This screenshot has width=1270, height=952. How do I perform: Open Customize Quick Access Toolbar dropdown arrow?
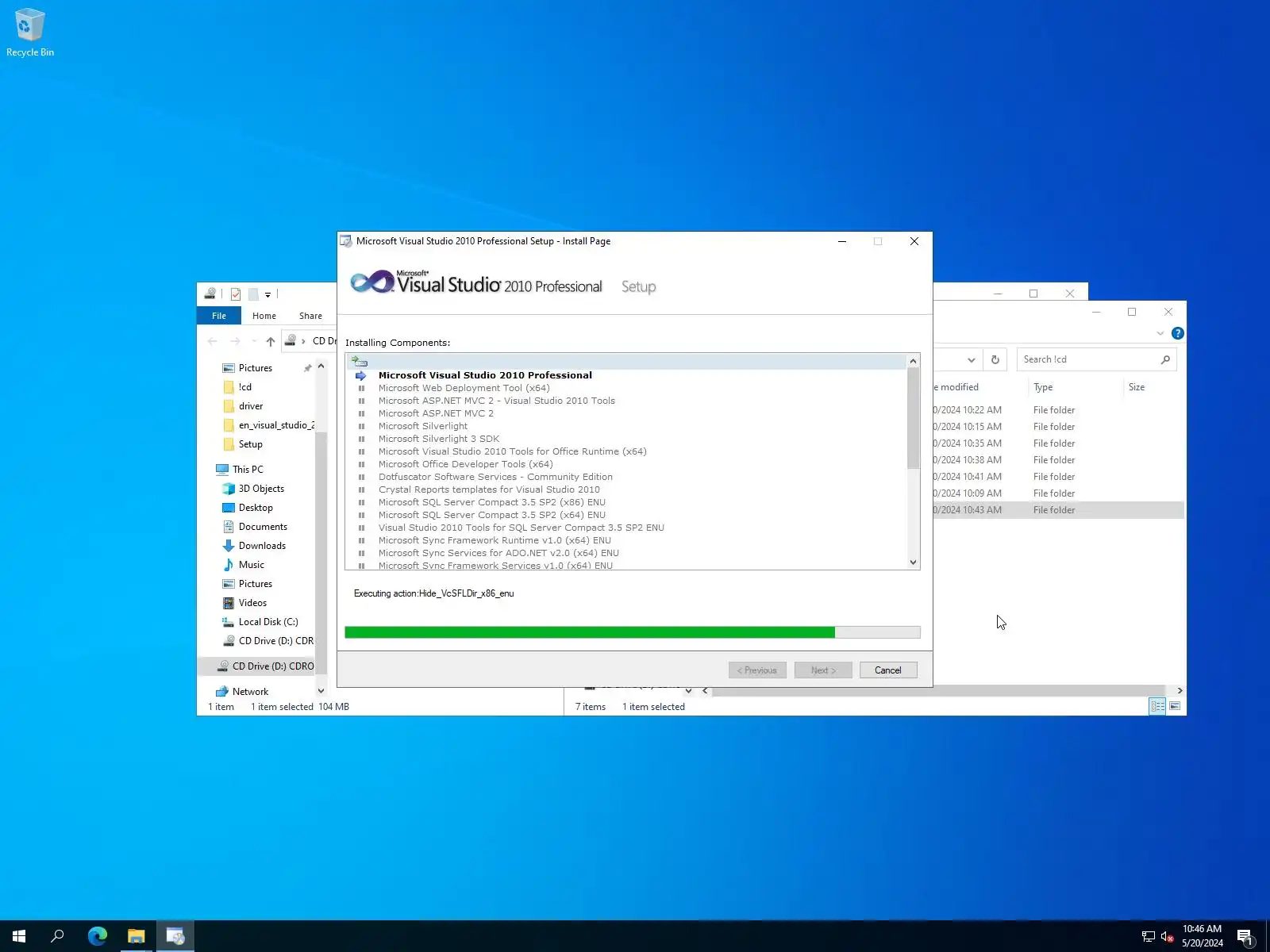click(x=268, y=295)
